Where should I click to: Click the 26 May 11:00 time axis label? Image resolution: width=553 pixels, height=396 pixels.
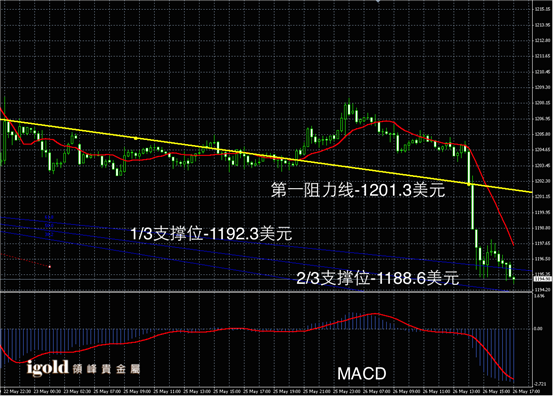(437, 391)
